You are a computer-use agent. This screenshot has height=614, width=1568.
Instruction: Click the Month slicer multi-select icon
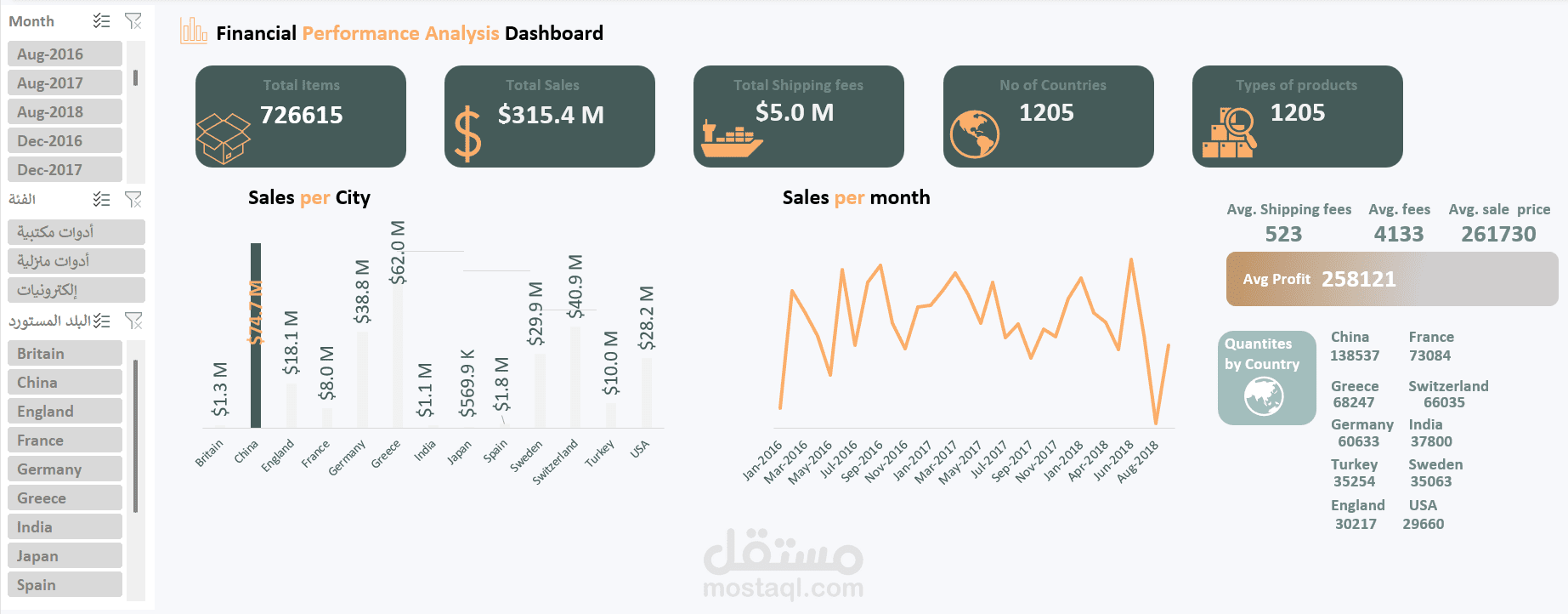pos(101,20)
